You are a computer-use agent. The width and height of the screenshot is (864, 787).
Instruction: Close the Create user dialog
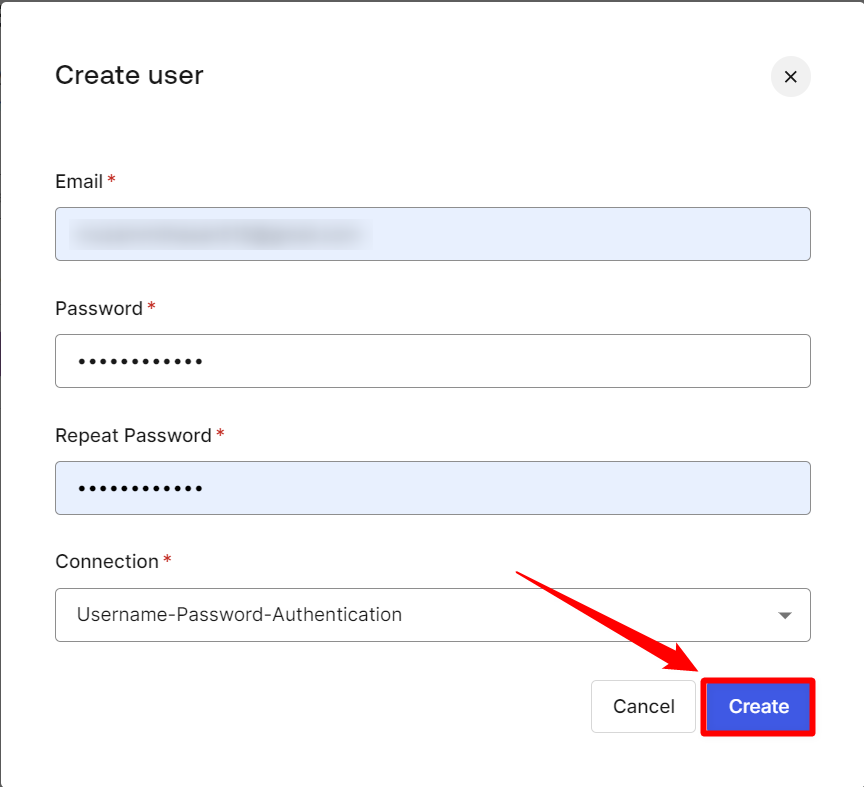(790, 77)
